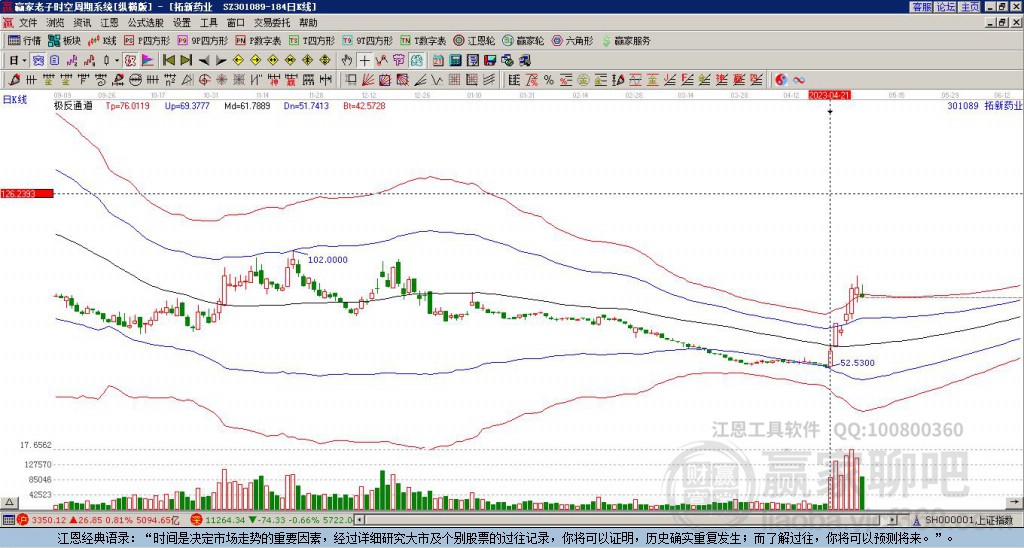Open the 窗口 menu
Viewport: 1024px width, 548px height.
[236, 23]
